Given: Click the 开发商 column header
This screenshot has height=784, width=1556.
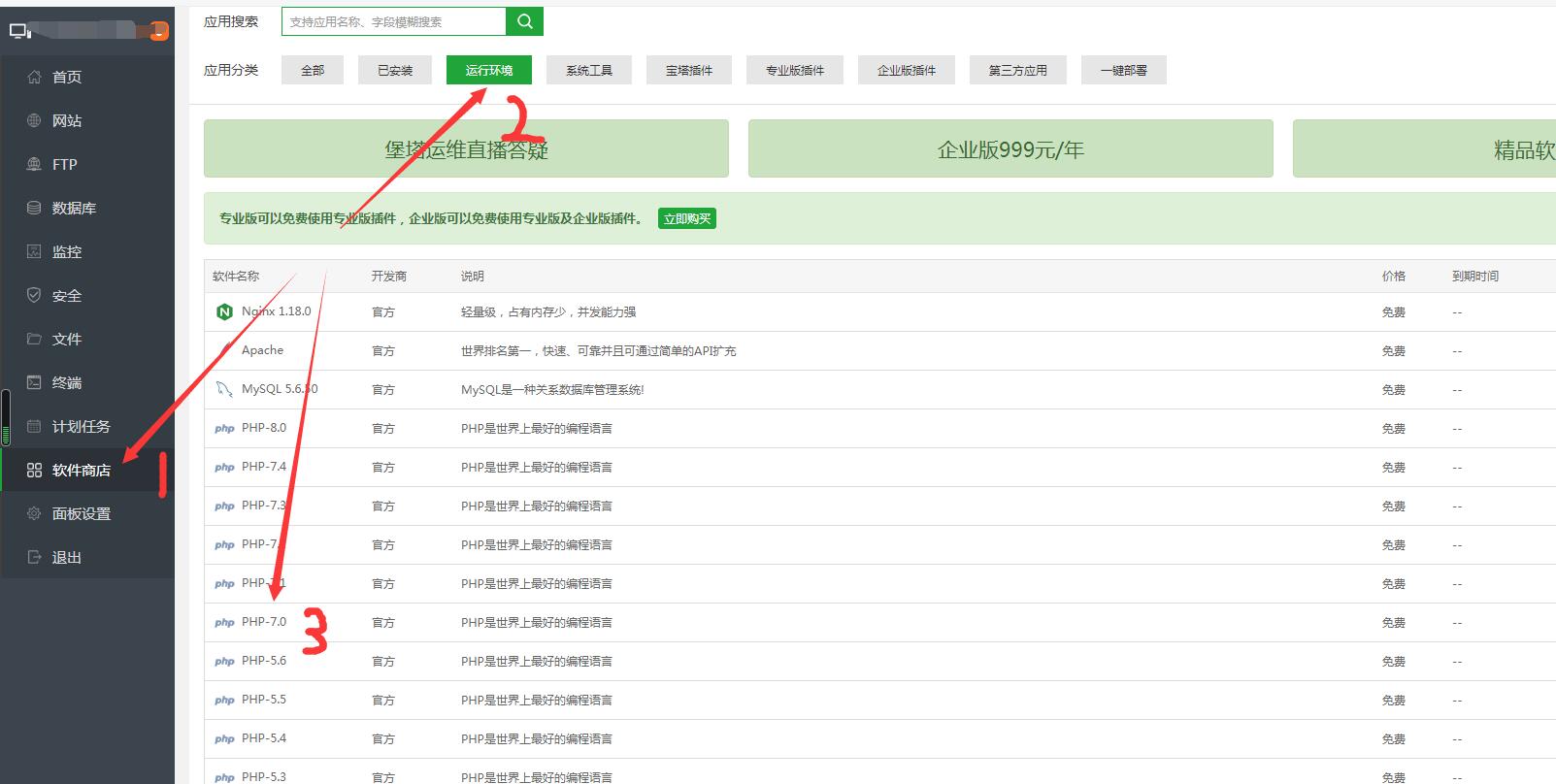Looking at the screenshot, I should pos(389,276).
